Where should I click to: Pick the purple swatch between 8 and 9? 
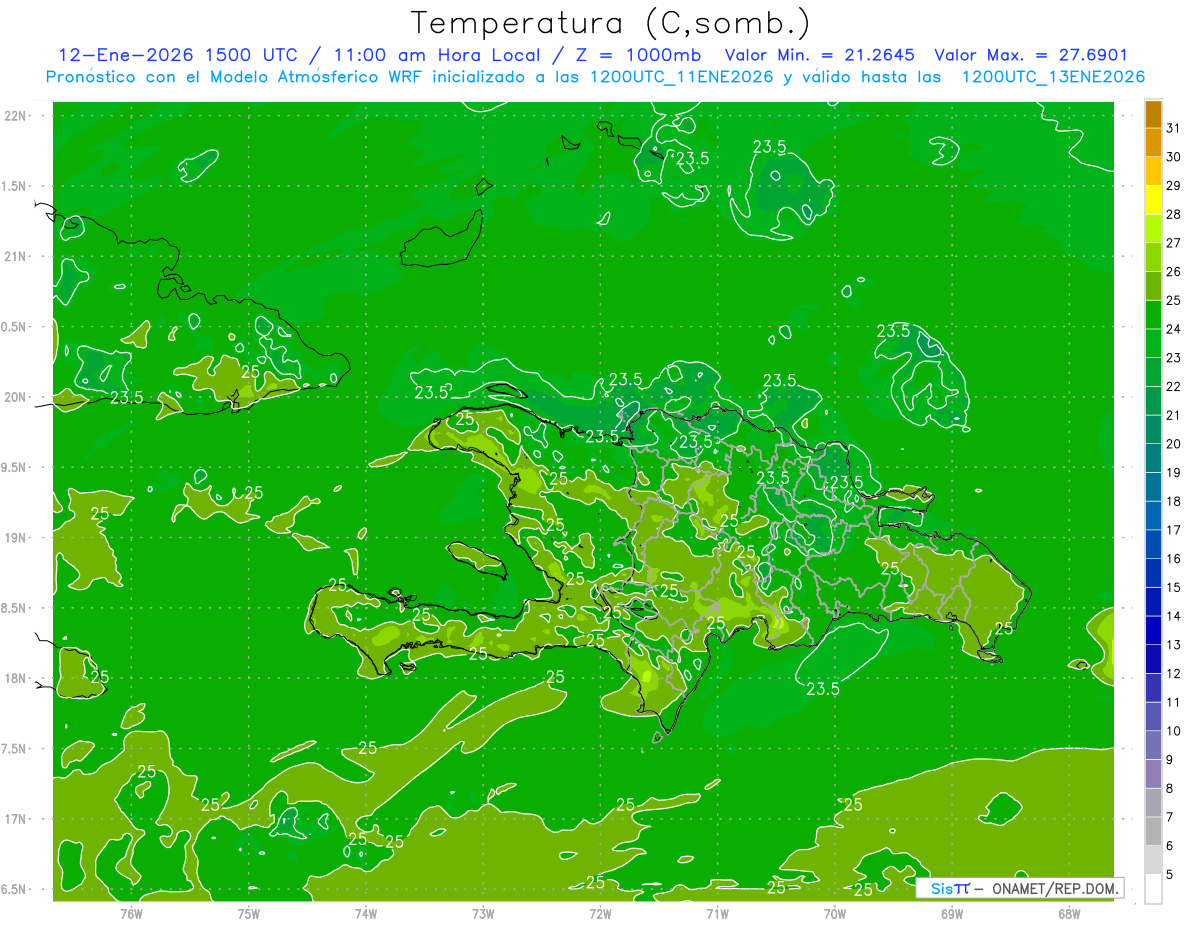point(1153,774)
